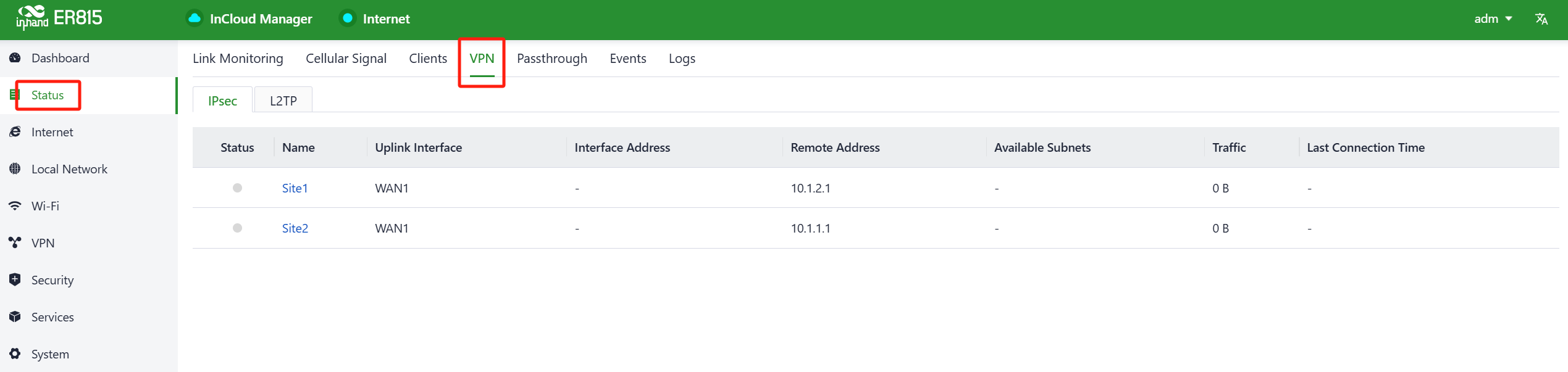Click the Local Network icon in sidebar

click(x=15, y=169)
